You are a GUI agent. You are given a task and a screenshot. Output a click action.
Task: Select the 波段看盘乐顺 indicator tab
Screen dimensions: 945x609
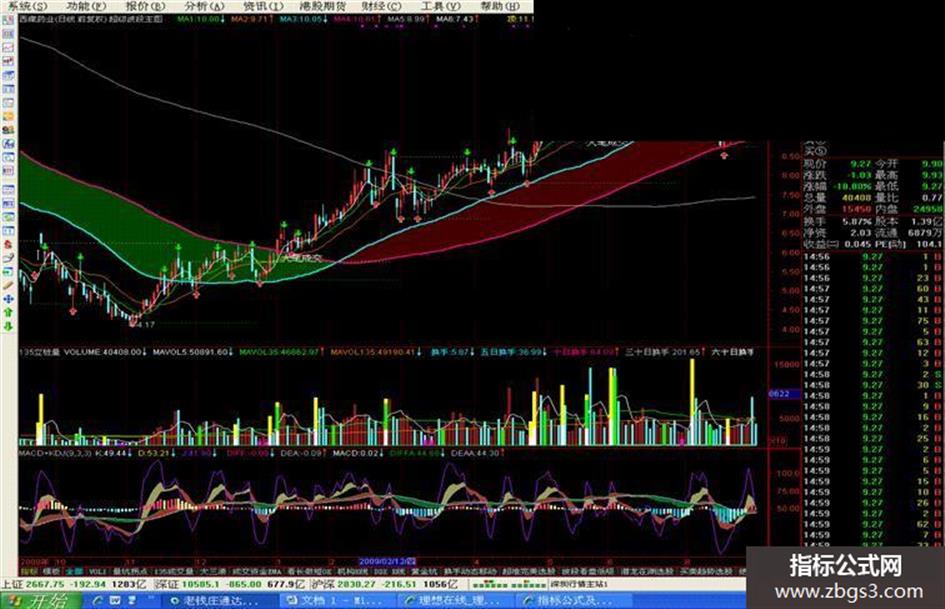(588, 571)
